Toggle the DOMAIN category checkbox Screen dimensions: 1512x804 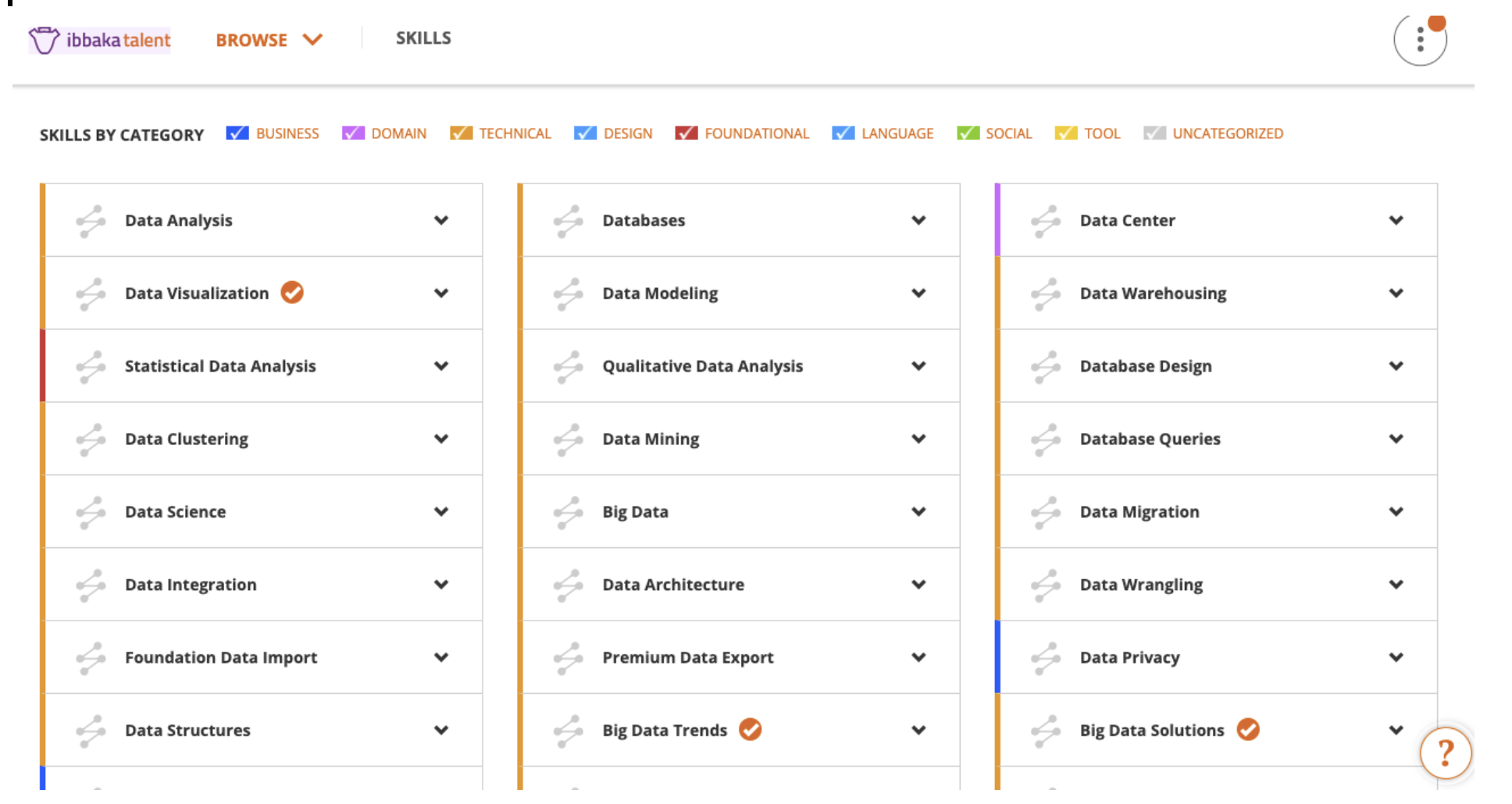[353, 133]
